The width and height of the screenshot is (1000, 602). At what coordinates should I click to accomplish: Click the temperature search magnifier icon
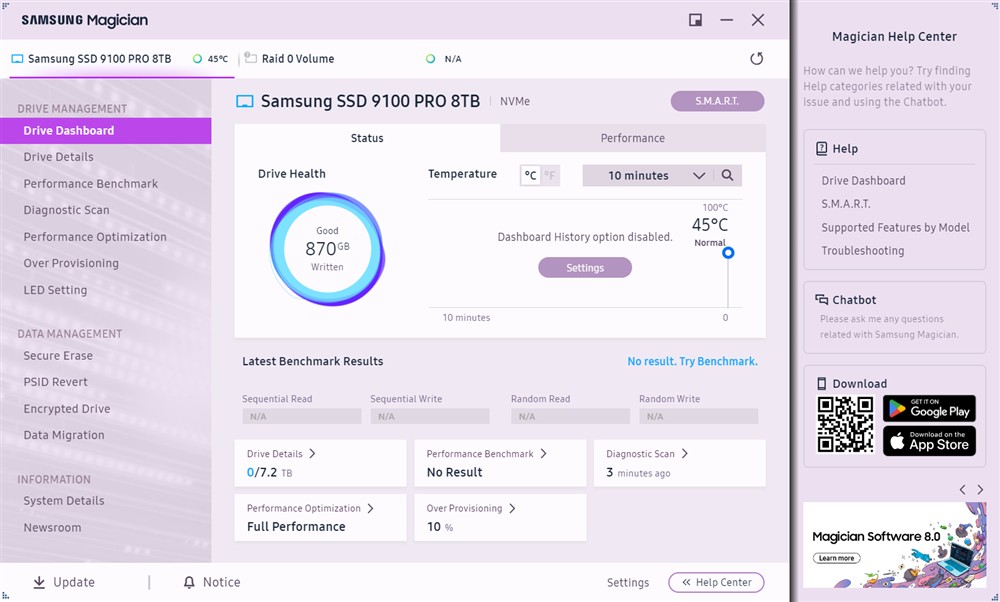pos(727,176)
